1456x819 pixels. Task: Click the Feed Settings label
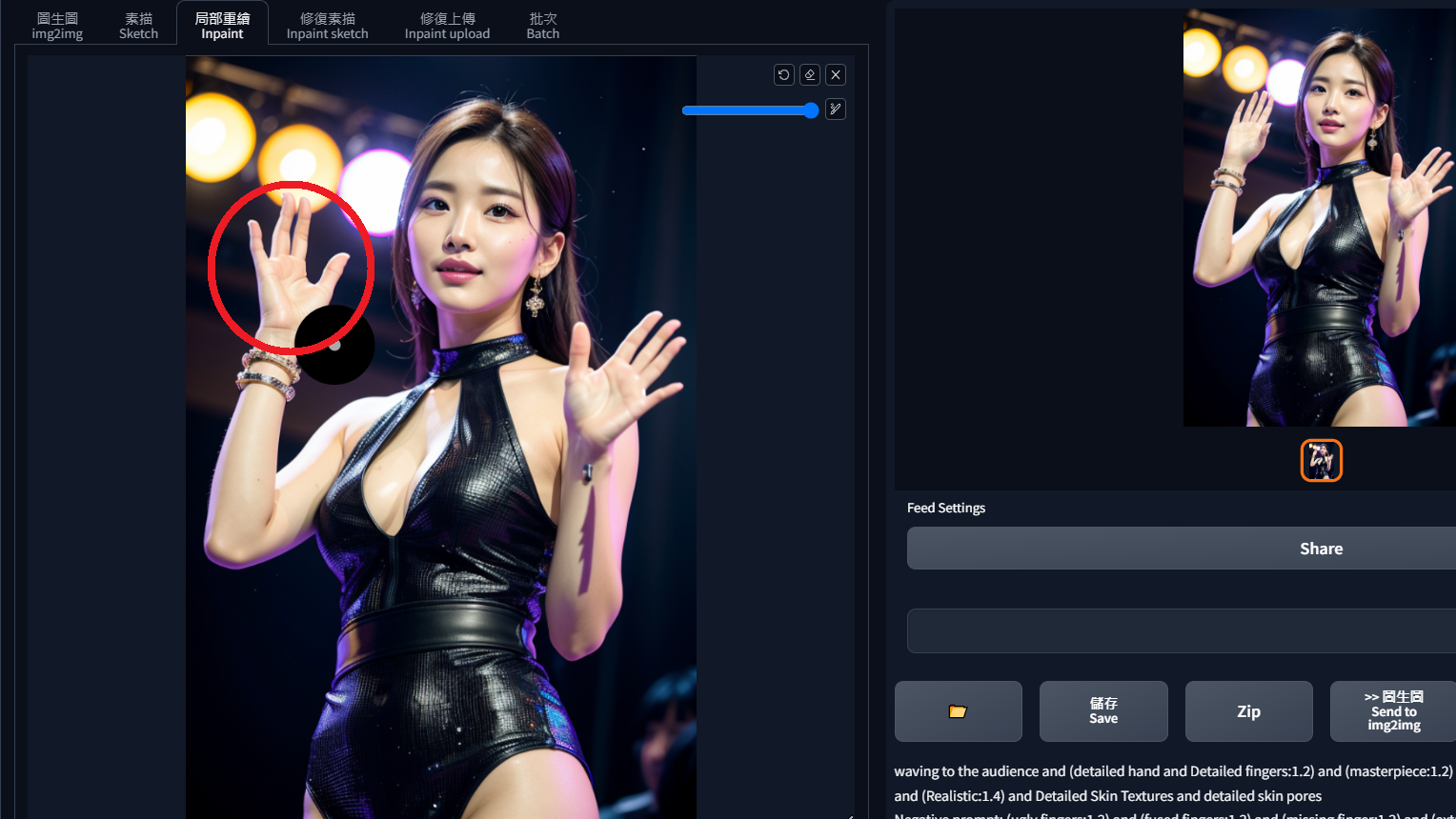tap(946, 508)
